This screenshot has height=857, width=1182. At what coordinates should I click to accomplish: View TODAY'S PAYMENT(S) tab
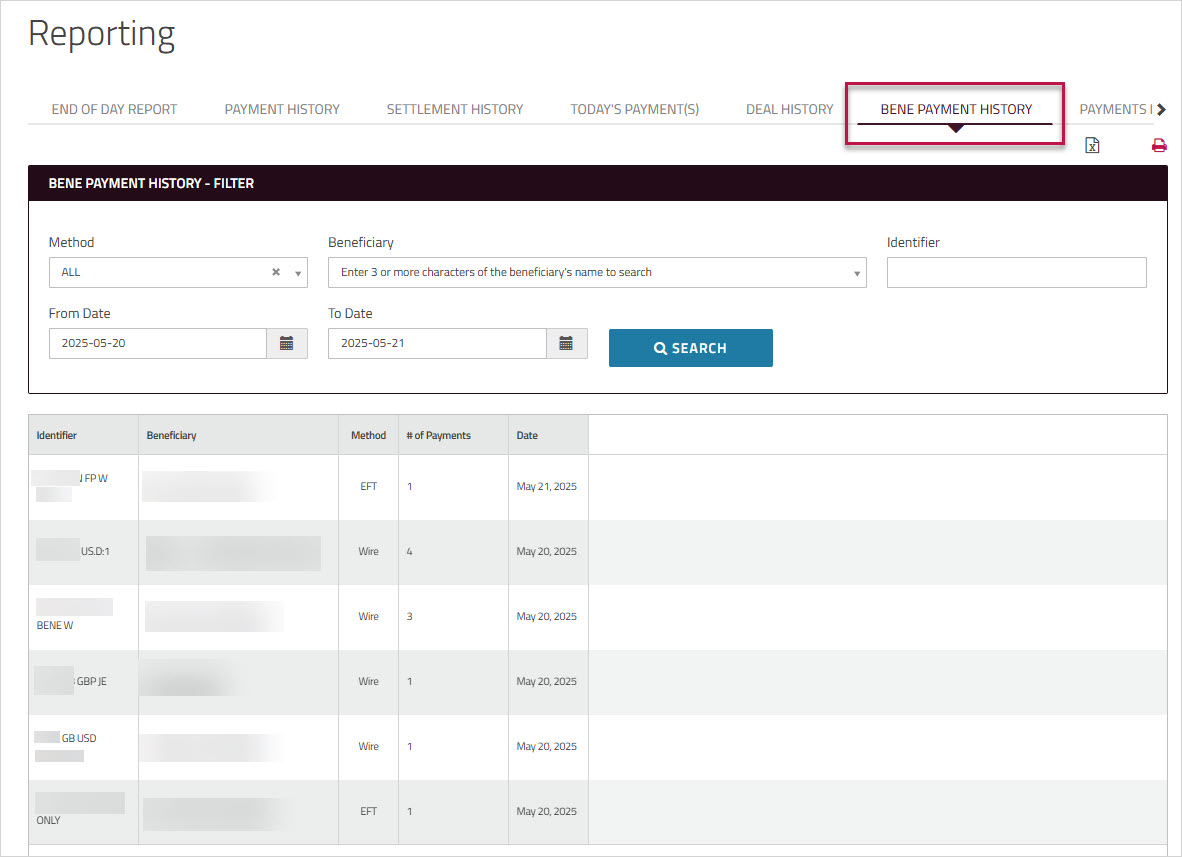point(634,109)
